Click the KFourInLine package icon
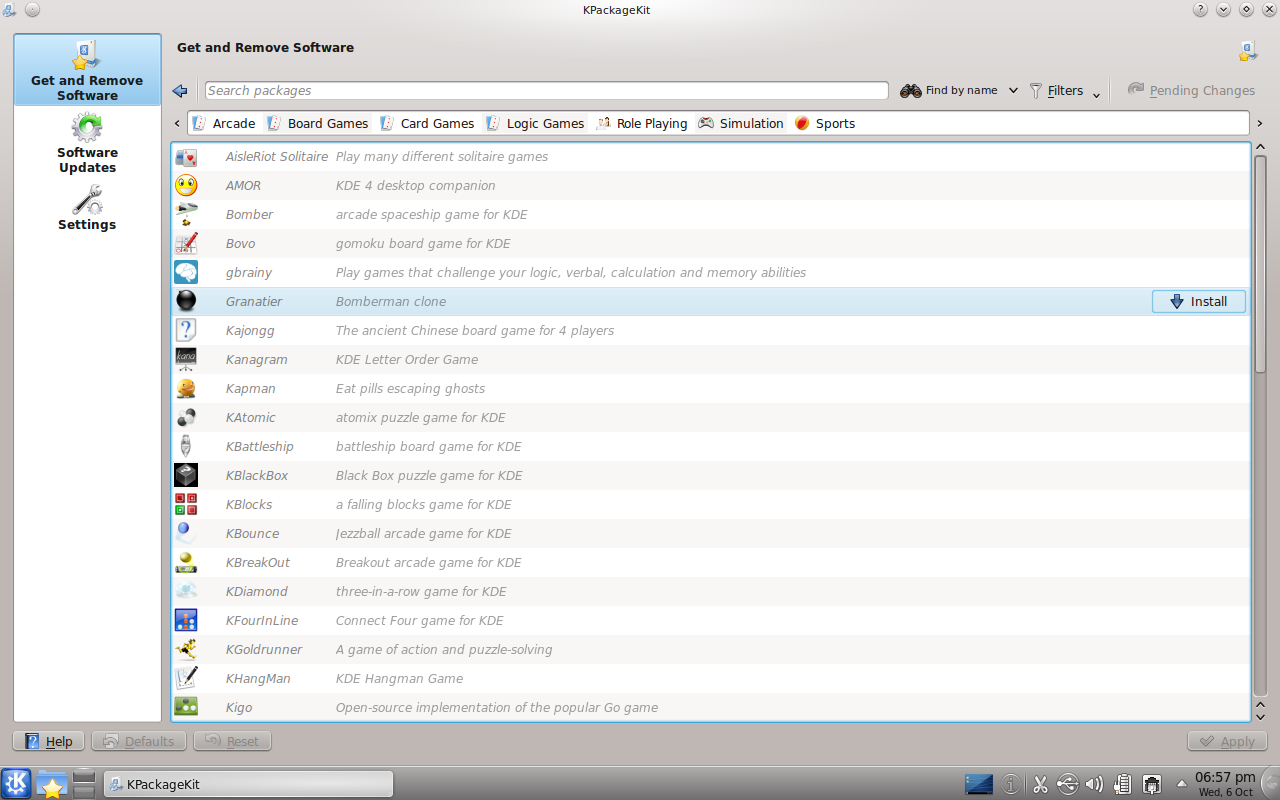 [x=186, y=621]
